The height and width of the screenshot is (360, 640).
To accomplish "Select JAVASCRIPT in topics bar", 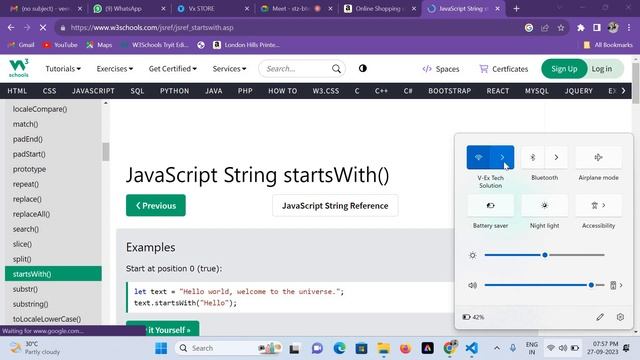I will pos(93,91).
